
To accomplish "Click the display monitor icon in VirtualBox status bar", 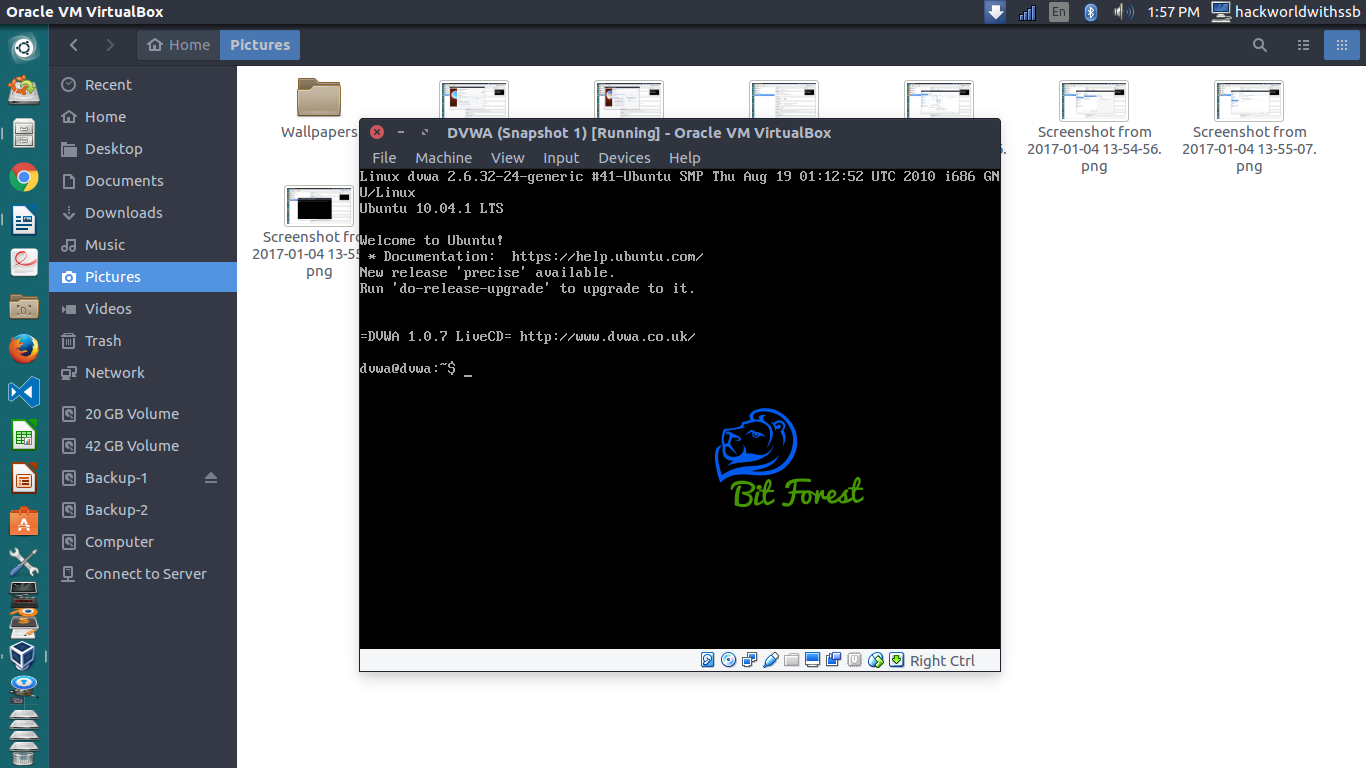I will coord(812,660).
